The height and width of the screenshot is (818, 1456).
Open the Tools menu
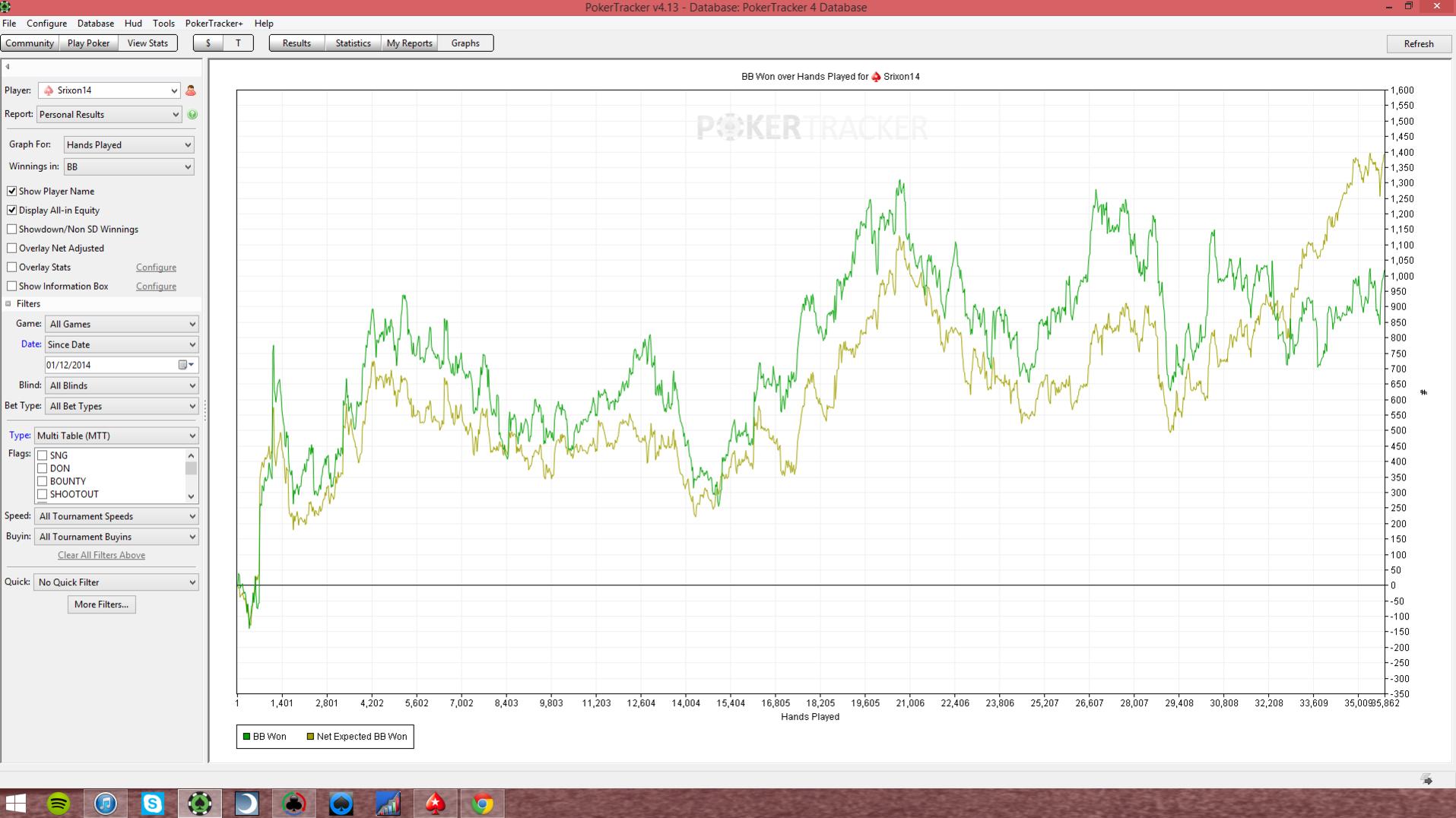pyautogui.click(x=163, y=24)
